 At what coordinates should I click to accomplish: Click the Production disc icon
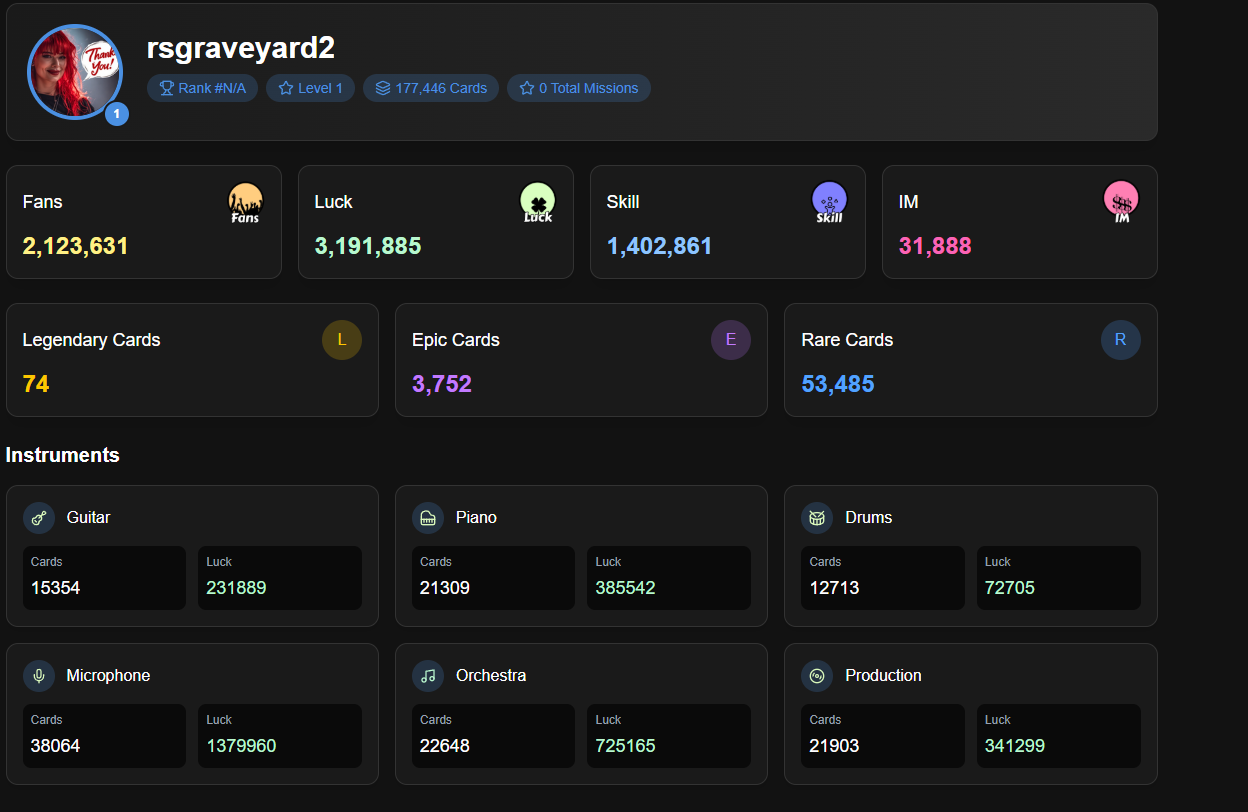817,676
